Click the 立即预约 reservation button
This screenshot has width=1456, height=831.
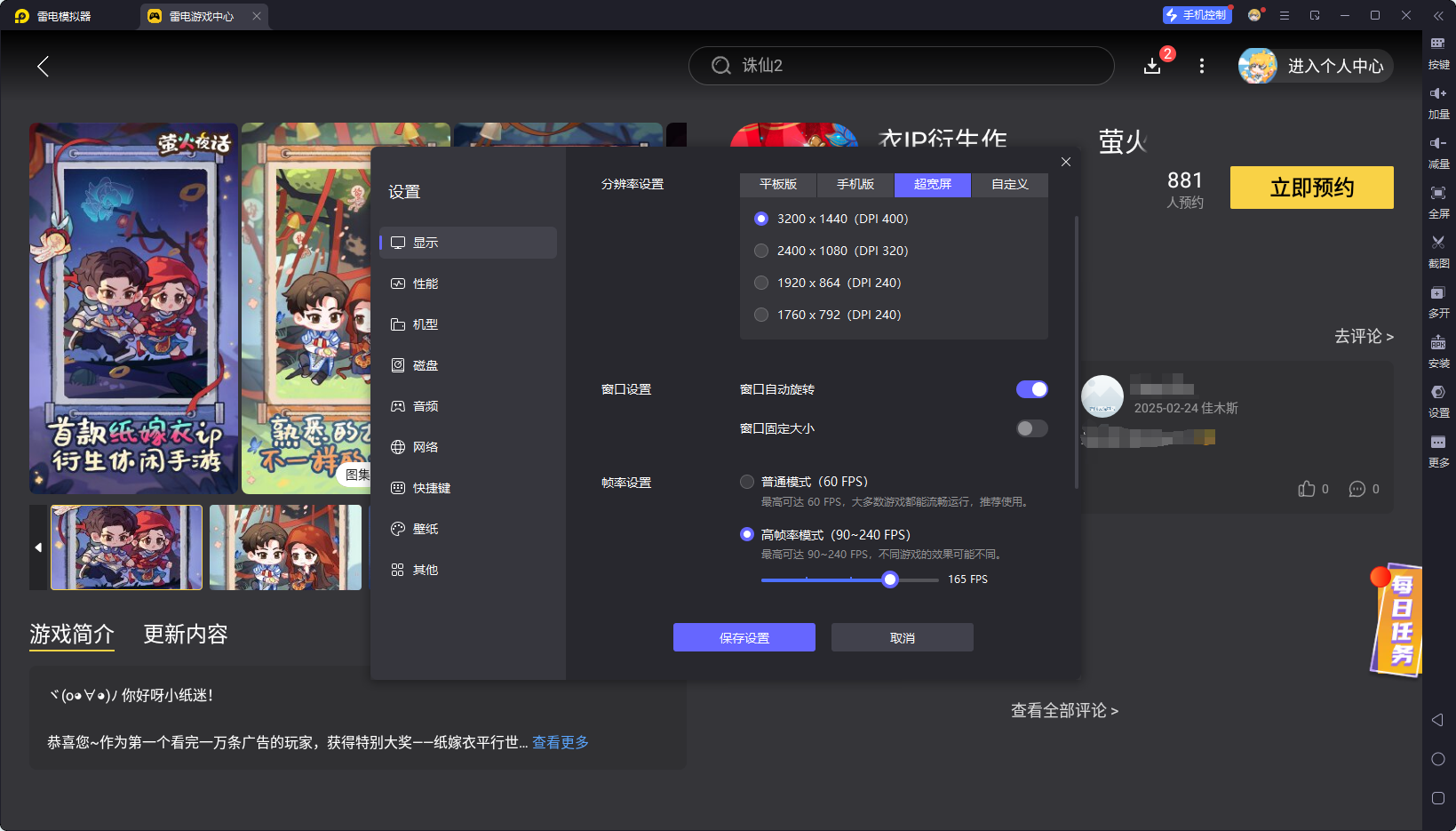[1311, 188]
